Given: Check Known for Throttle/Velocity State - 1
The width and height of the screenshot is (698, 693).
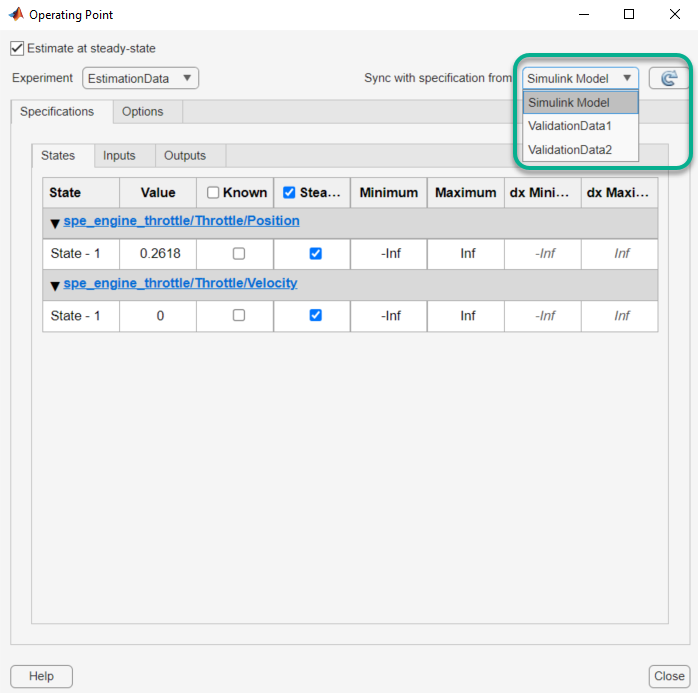Looking at the screenshot, I should [239, 316].
